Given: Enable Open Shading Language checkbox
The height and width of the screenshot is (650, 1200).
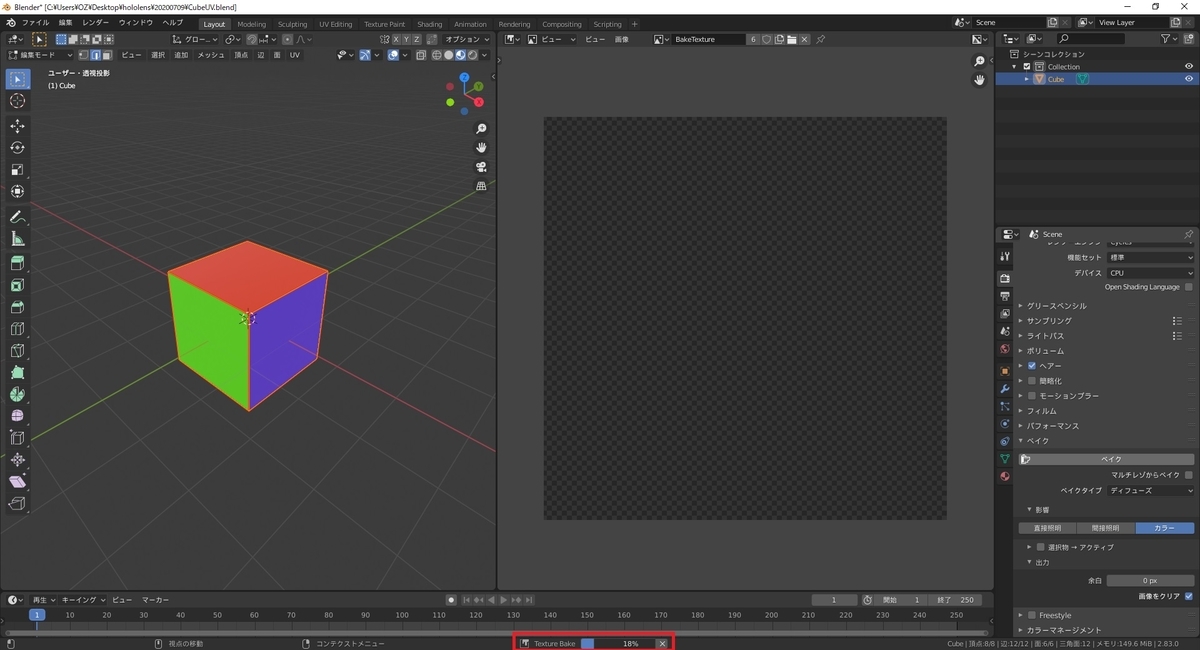Looking at the screenshot, I should point(1189,287).
